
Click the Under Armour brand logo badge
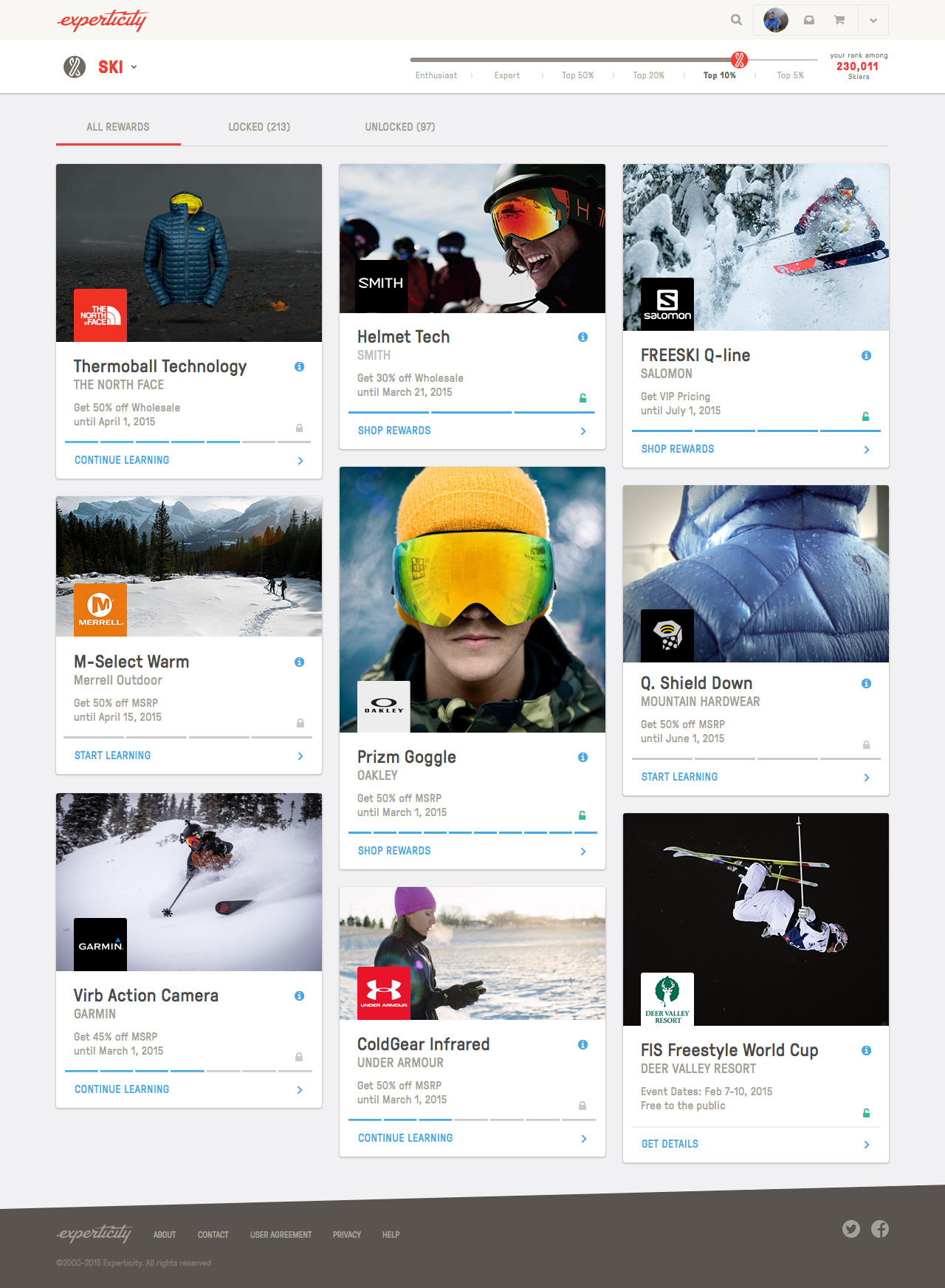tap(384, 993)
